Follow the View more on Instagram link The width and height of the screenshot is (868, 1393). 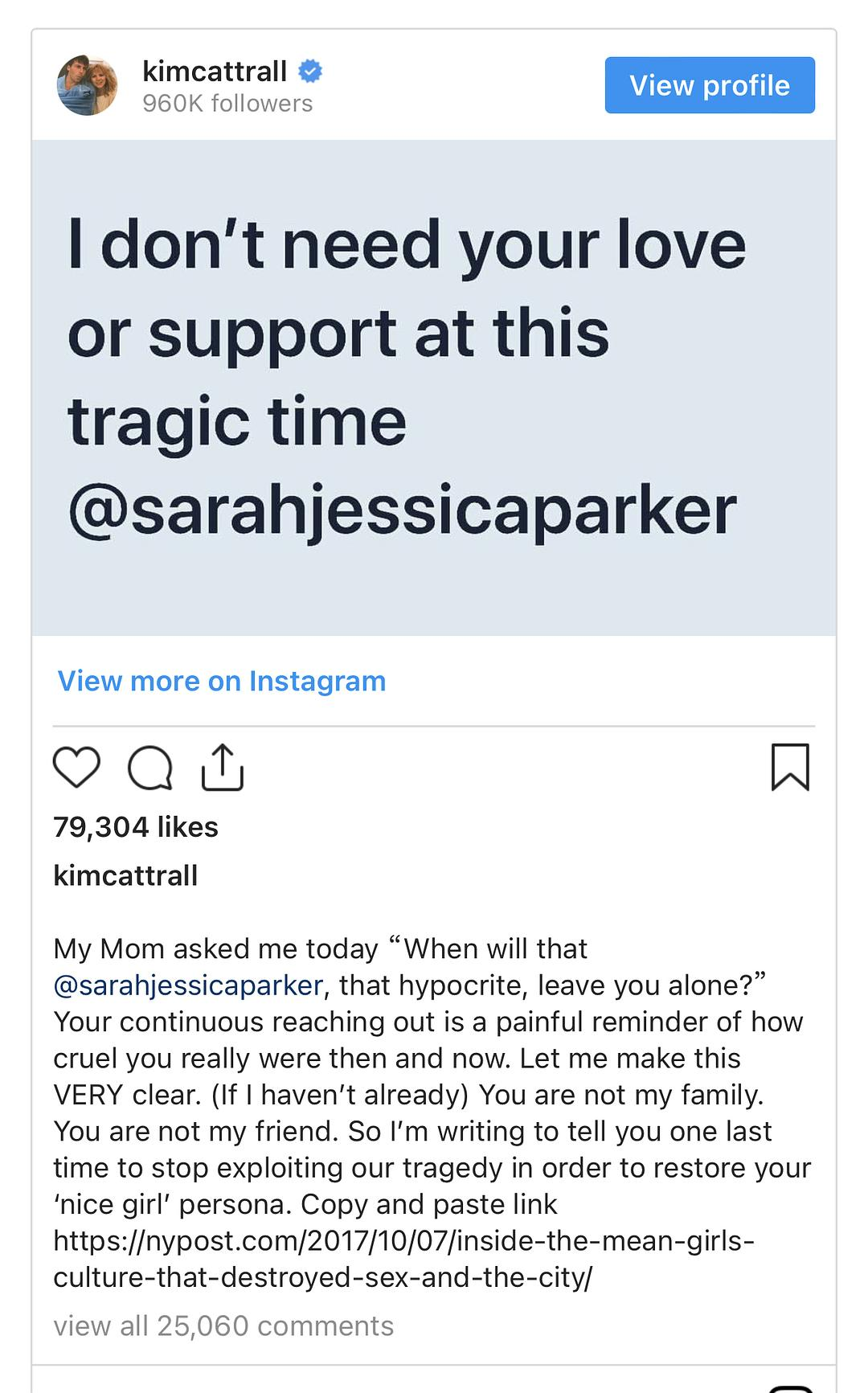[x=222, y=681]
